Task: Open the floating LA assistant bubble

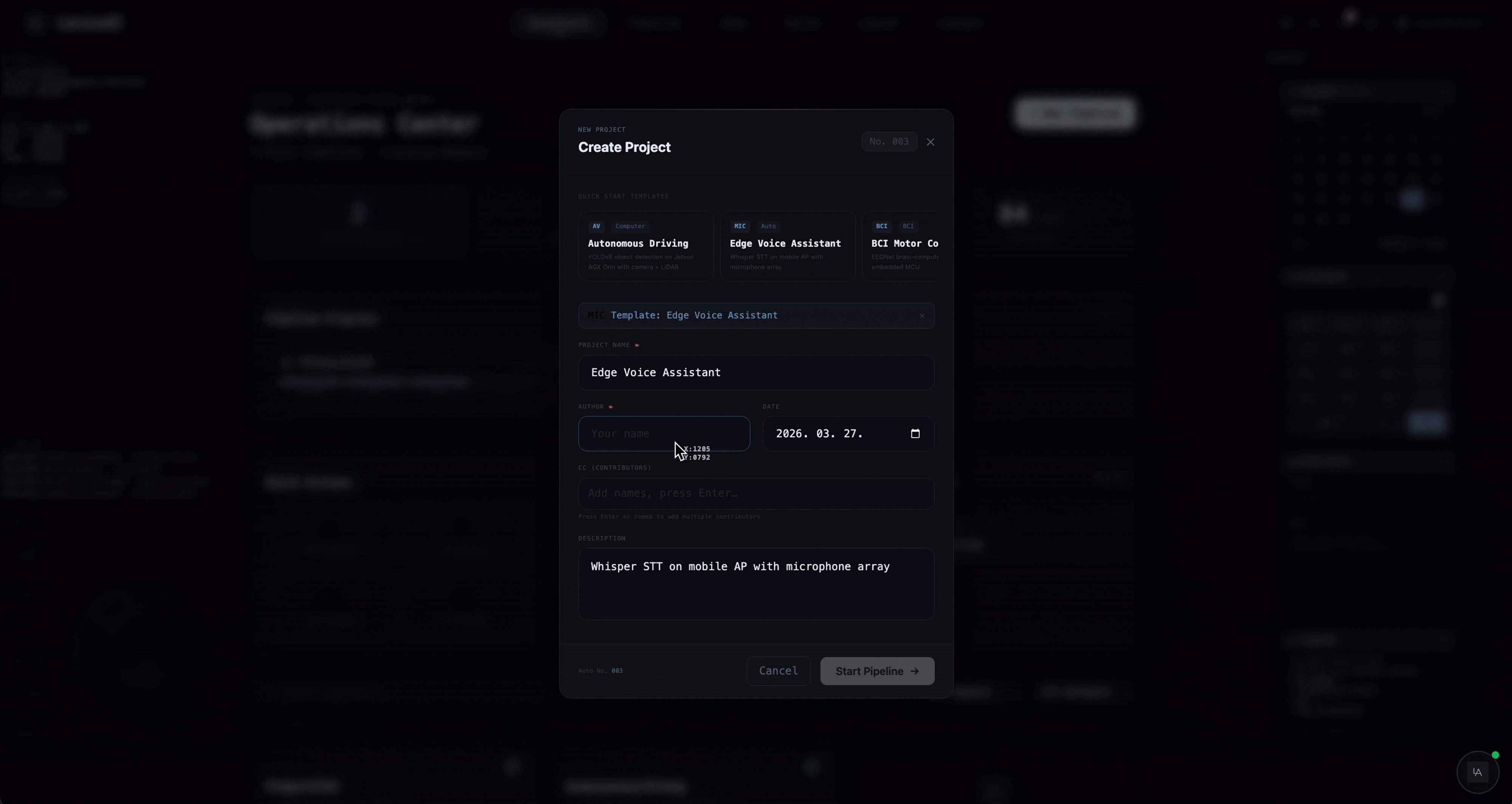Action: click(1477, 772)
